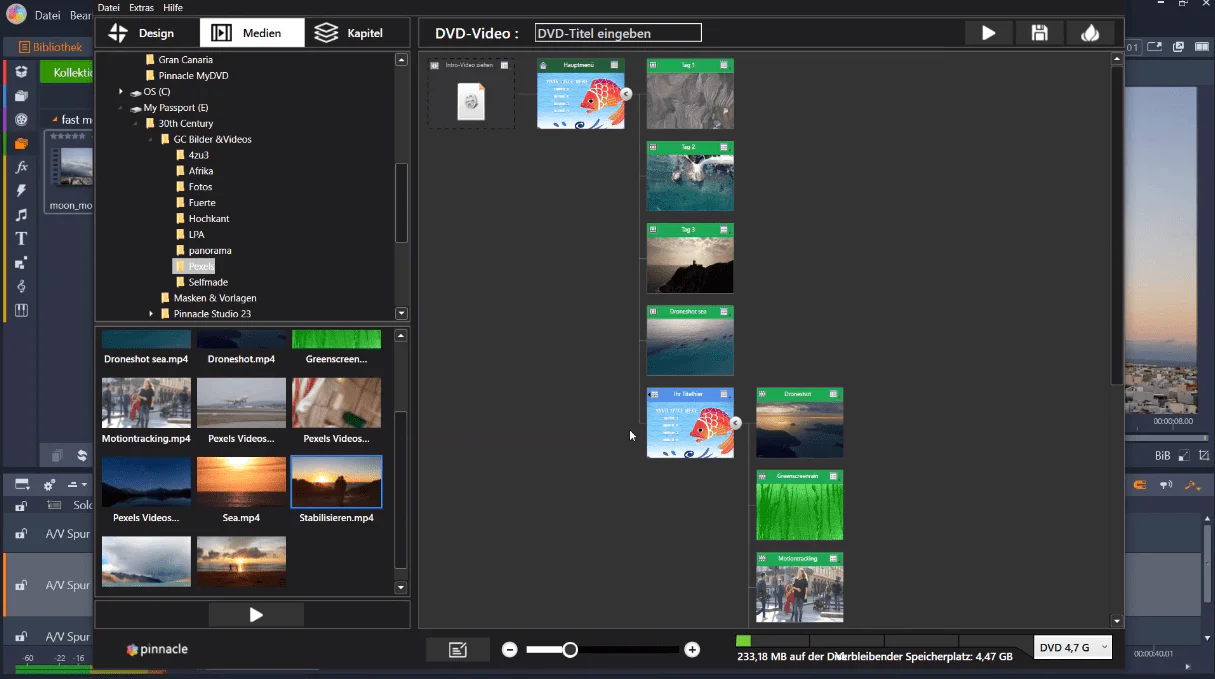Open the Extras menu
Viewport: 1215px width, 679px height.
click(x=141, y=7)
